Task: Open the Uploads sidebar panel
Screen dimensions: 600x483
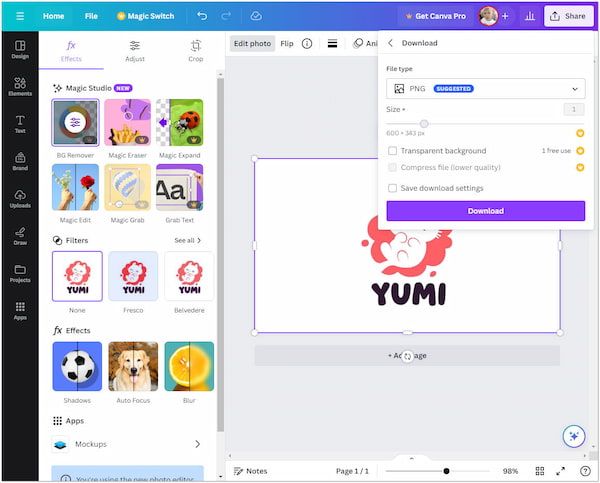Action: pyautogui.click(x=20, y=199)
